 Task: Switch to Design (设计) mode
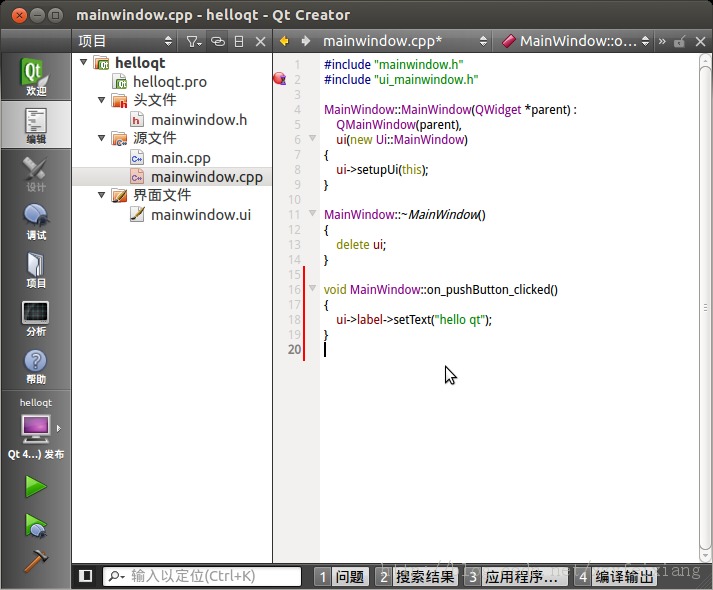(x=35, y=174)
